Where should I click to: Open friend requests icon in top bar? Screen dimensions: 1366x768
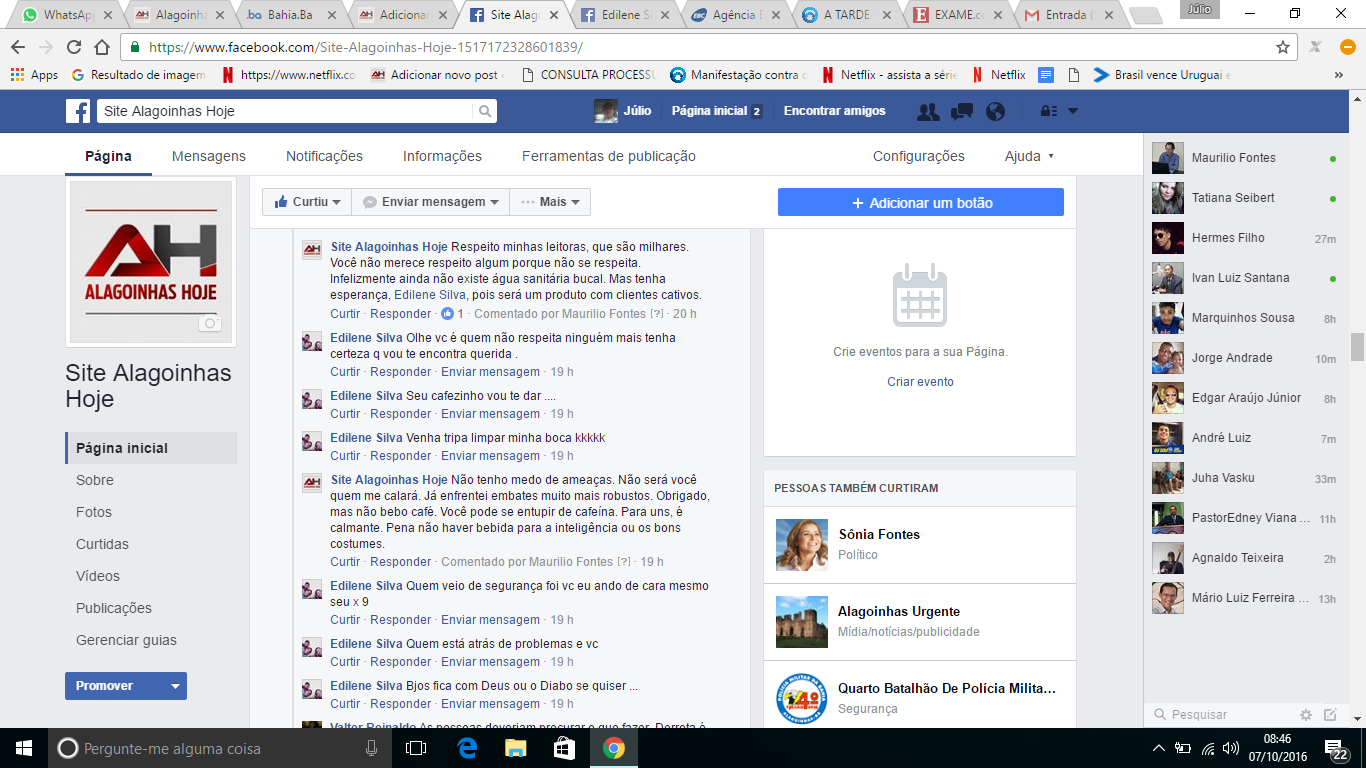point(928,112)
